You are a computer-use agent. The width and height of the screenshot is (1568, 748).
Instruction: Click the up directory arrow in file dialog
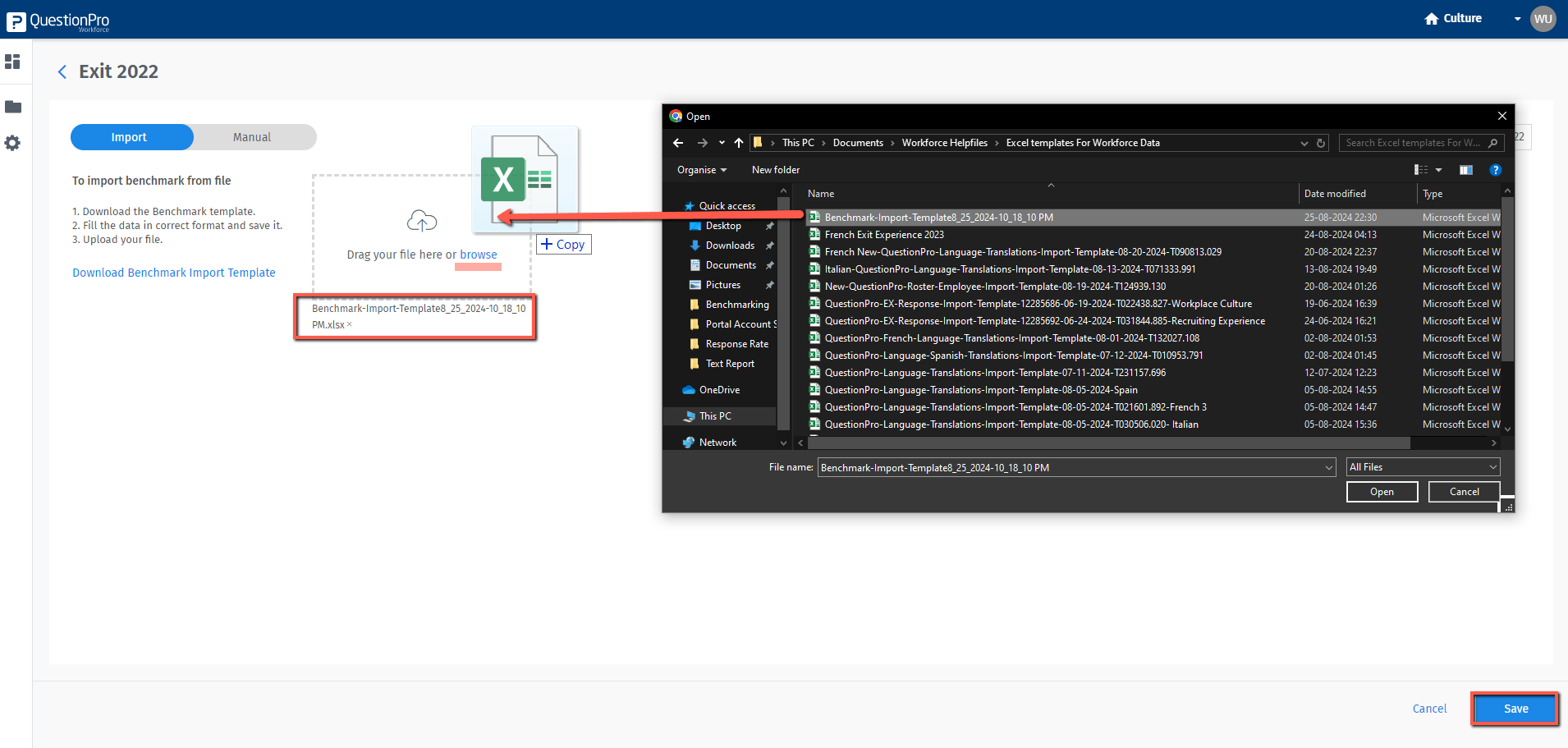[739, 143]
